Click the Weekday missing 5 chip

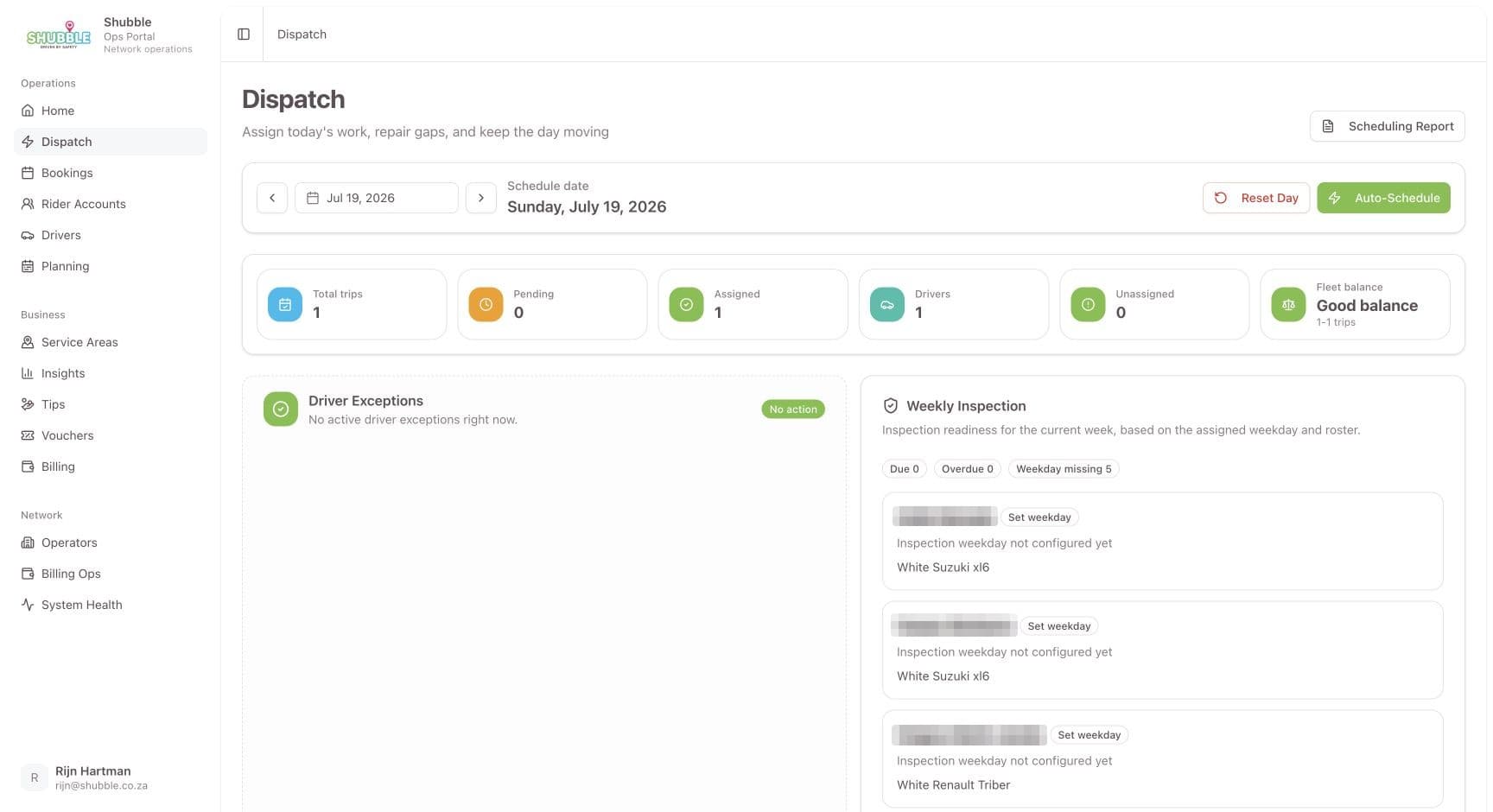click(x=1064, y=469)
